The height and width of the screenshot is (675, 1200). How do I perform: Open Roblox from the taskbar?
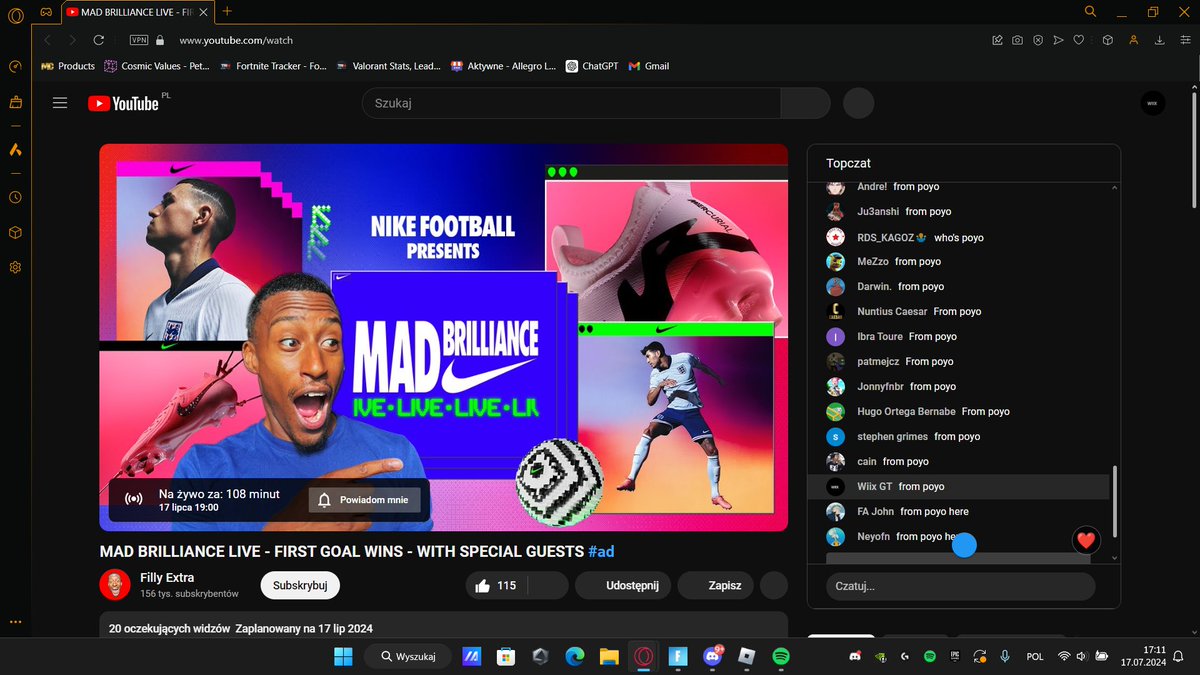point(747,656)
